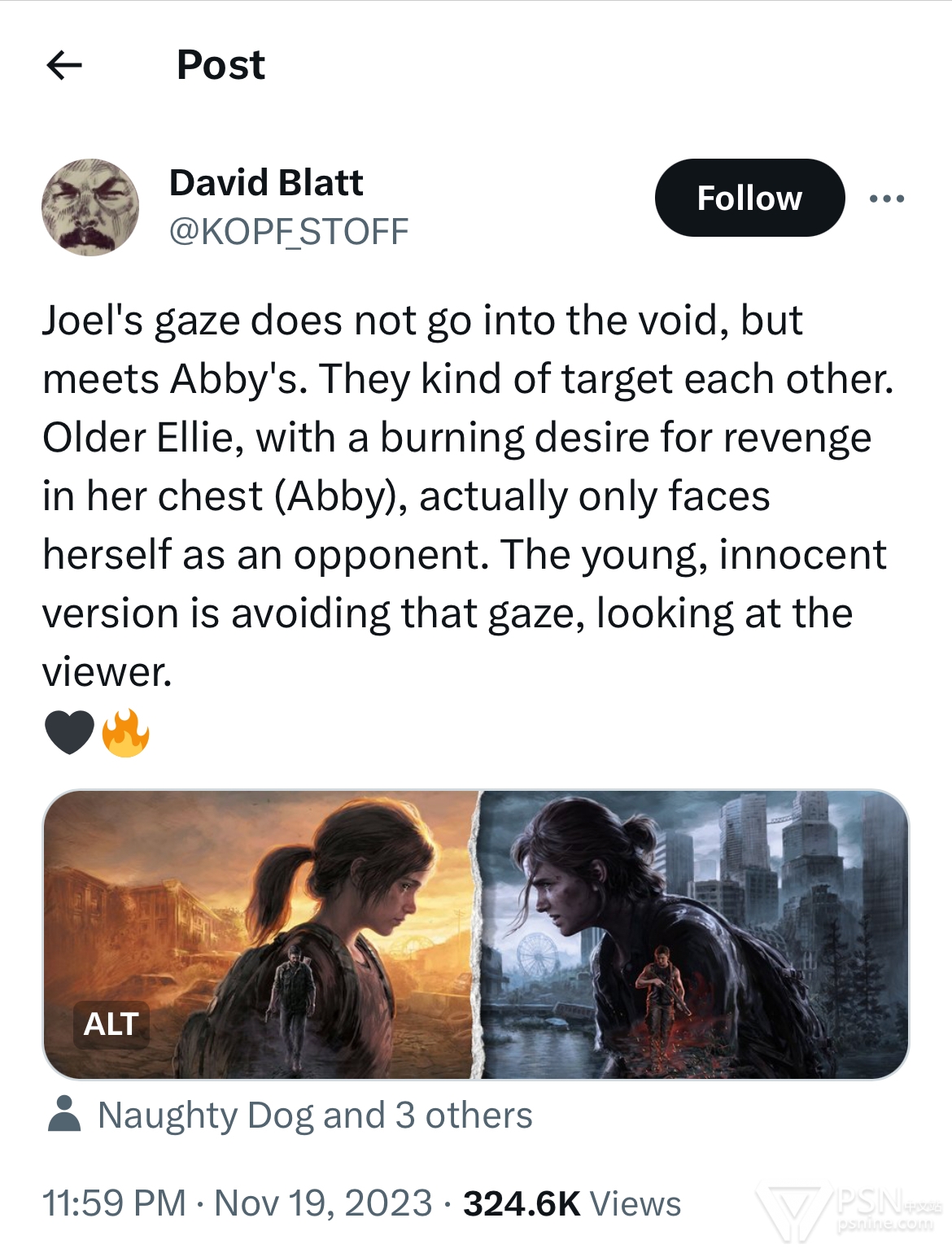
Task: Select the Post header title
Action: (221, 64)
